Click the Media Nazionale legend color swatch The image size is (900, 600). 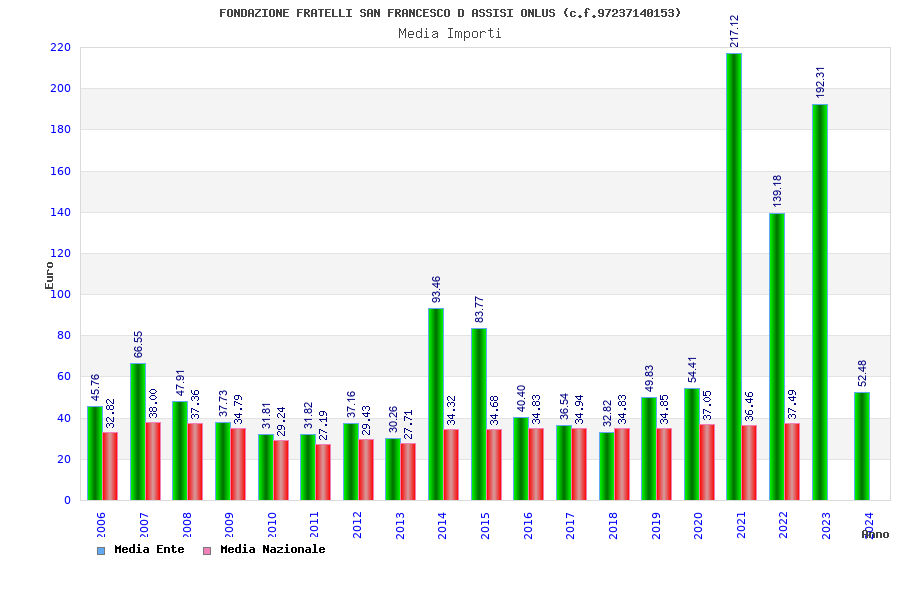[207, 551]
